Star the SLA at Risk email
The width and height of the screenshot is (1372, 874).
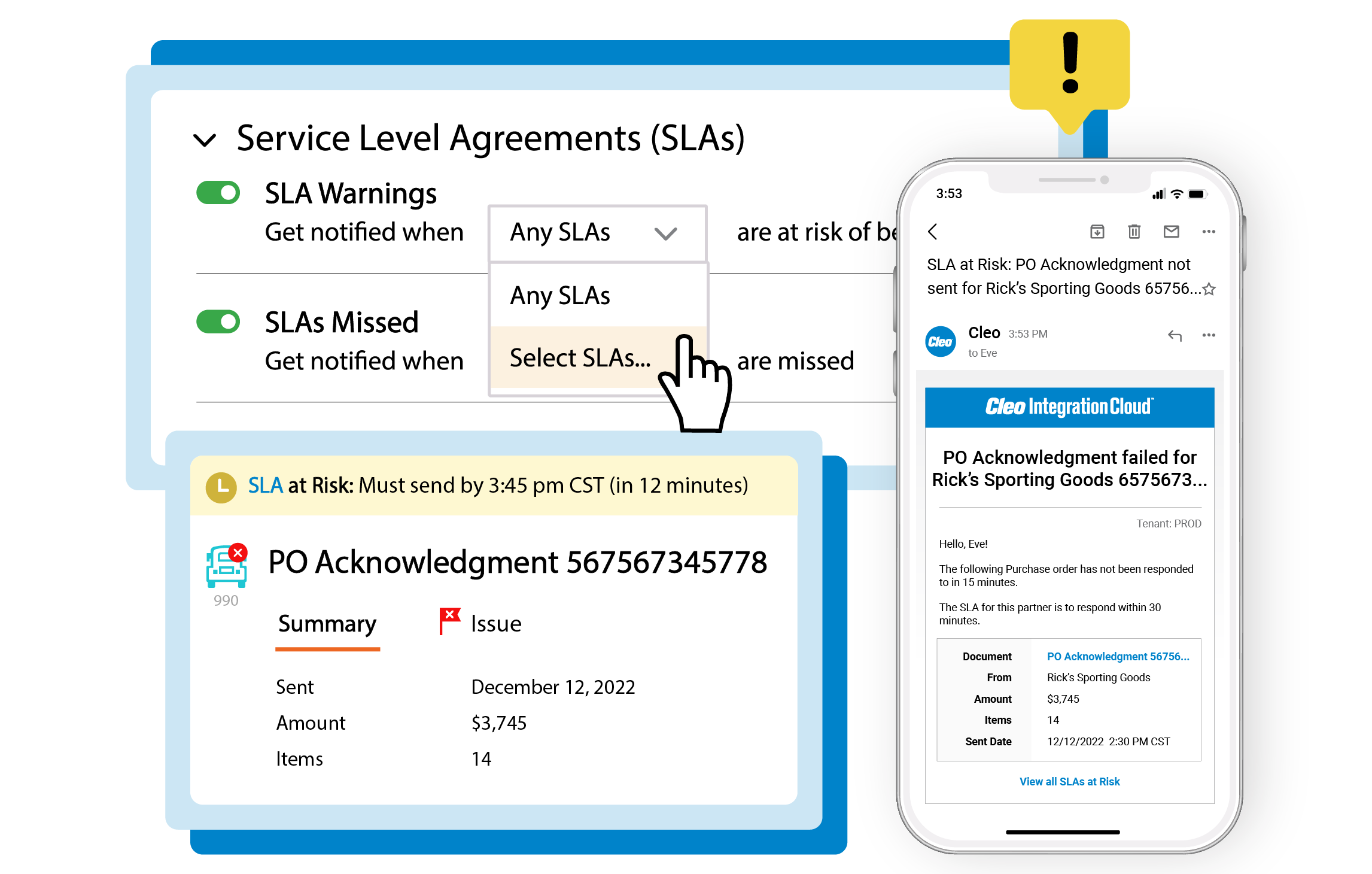click(1209, 289)
